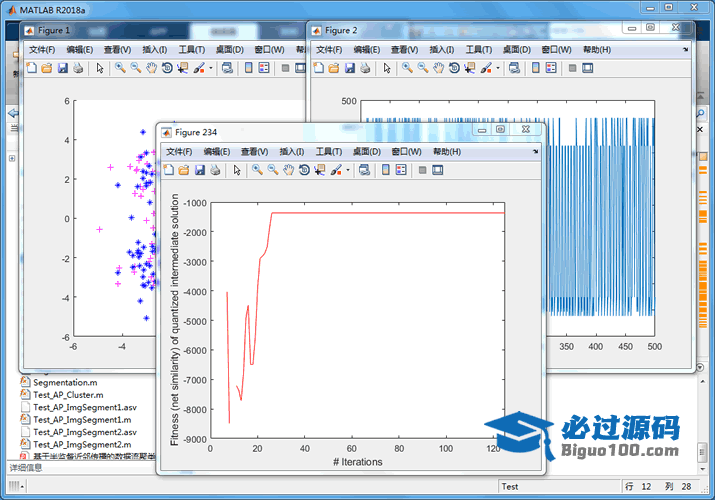
Task: Print Figure 234 with the printer icon
Action: pyautogui.click(x=215, y=170)
